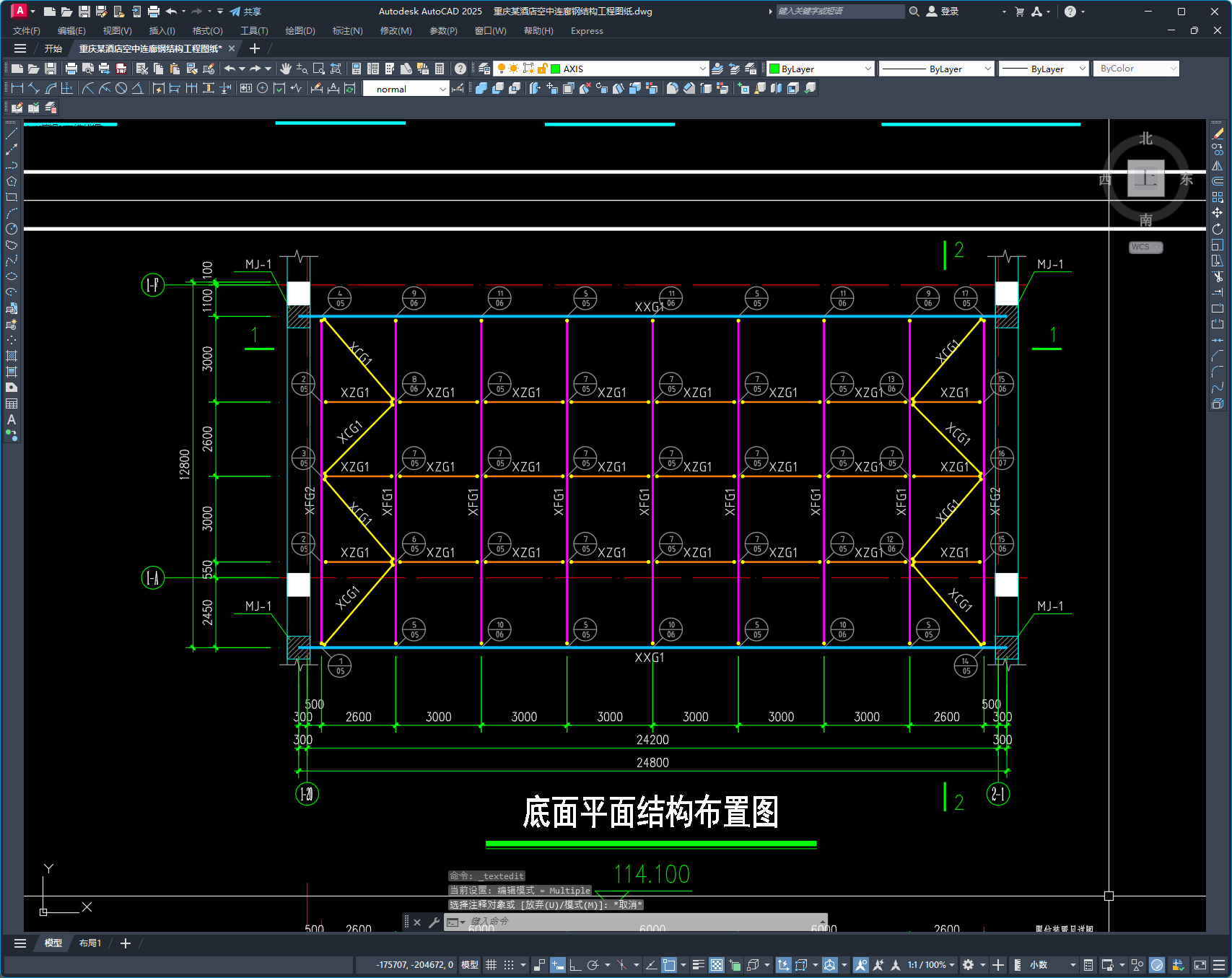Toggle polar tracking in the status bar

pos(593,965)
